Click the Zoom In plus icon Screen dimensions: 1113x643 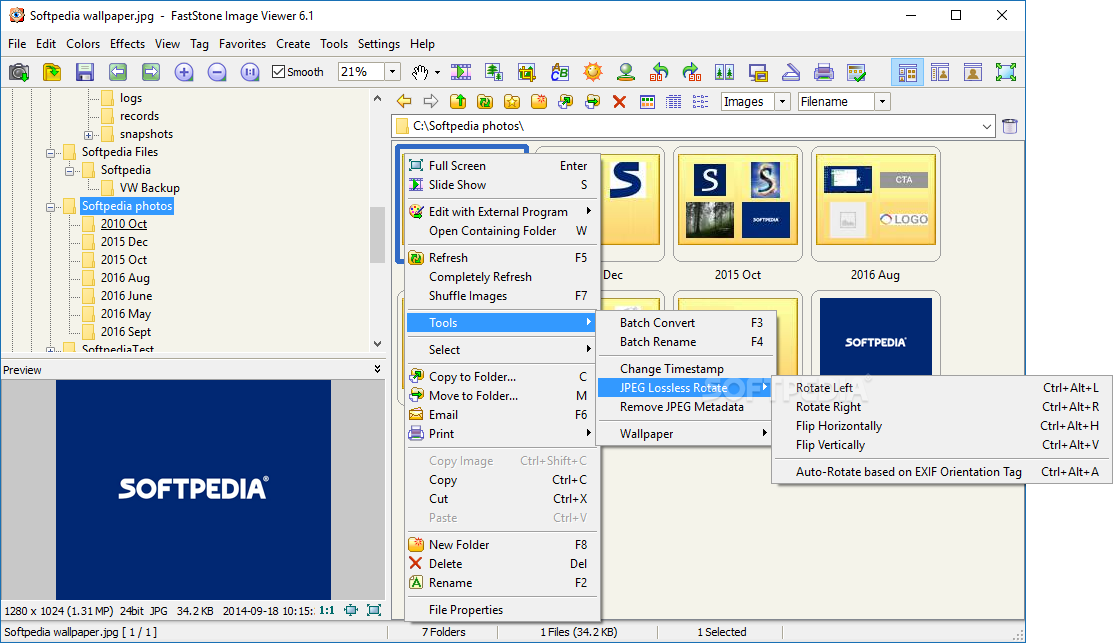184,72
